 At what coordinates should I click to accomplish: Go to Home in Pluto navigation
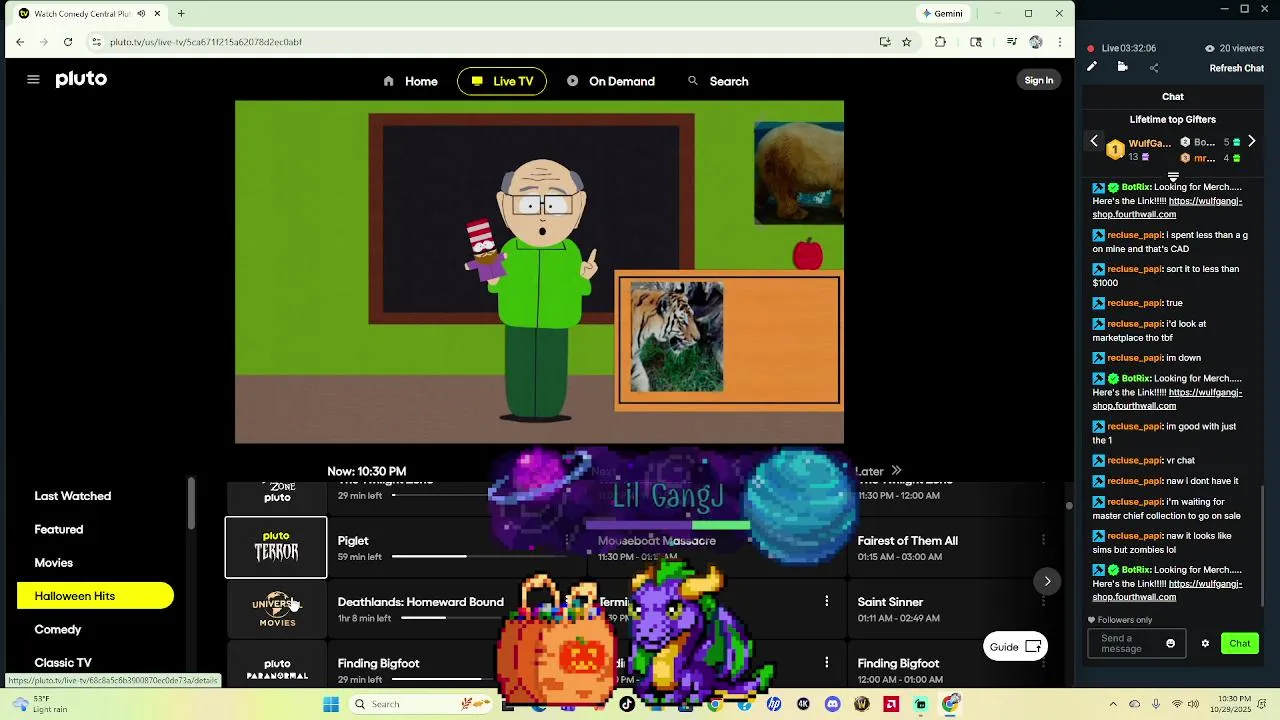coord(410,81)
